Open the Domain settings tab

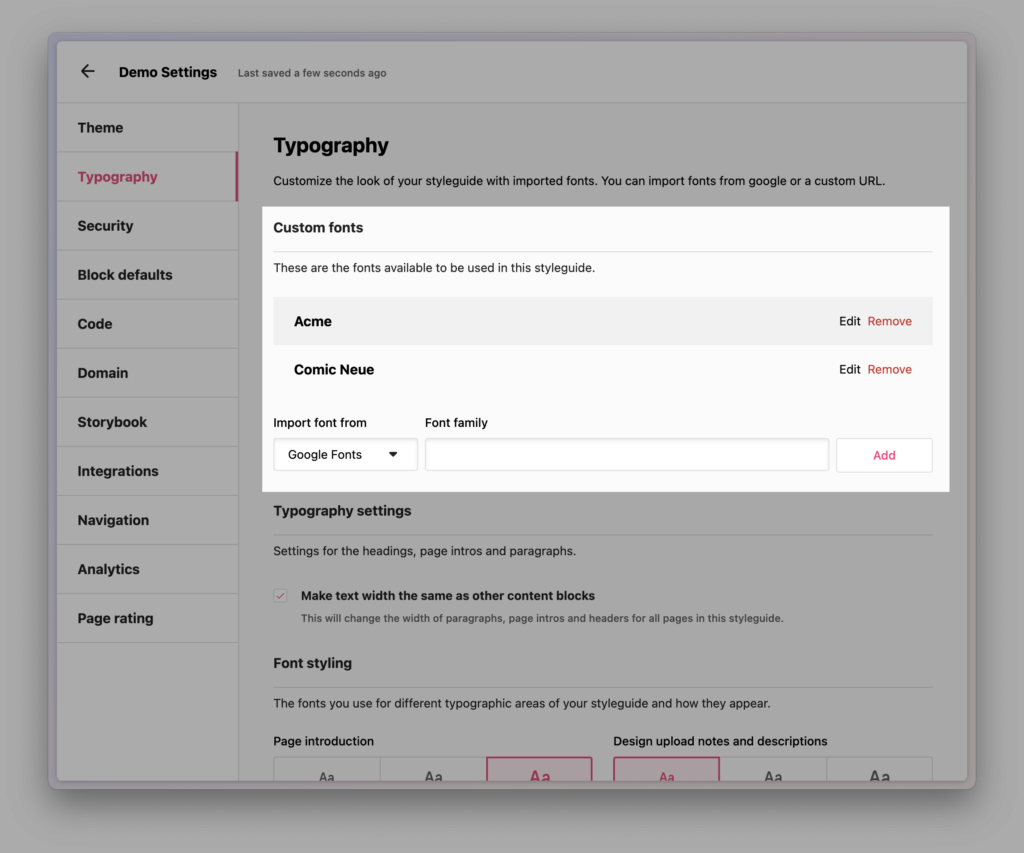pyautogui.click(x=148, y=372)
